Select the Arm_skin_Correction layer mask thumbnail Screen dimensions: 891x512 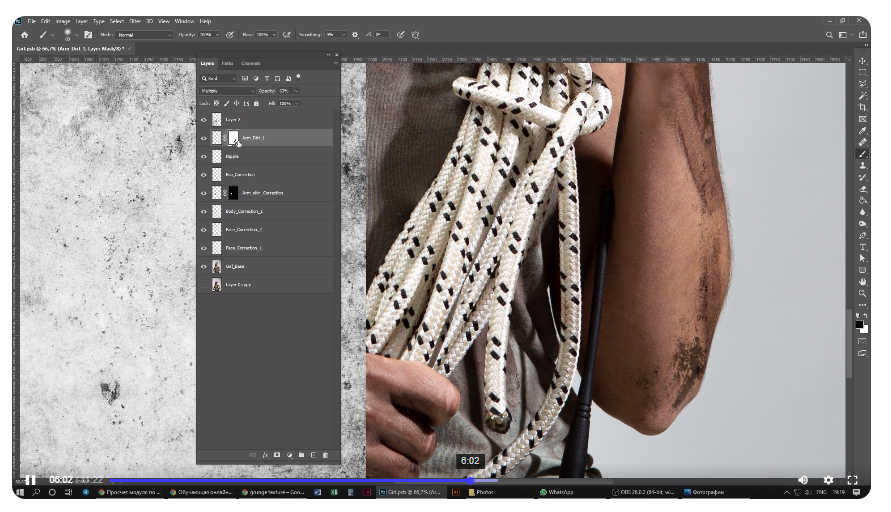point(234,193)
